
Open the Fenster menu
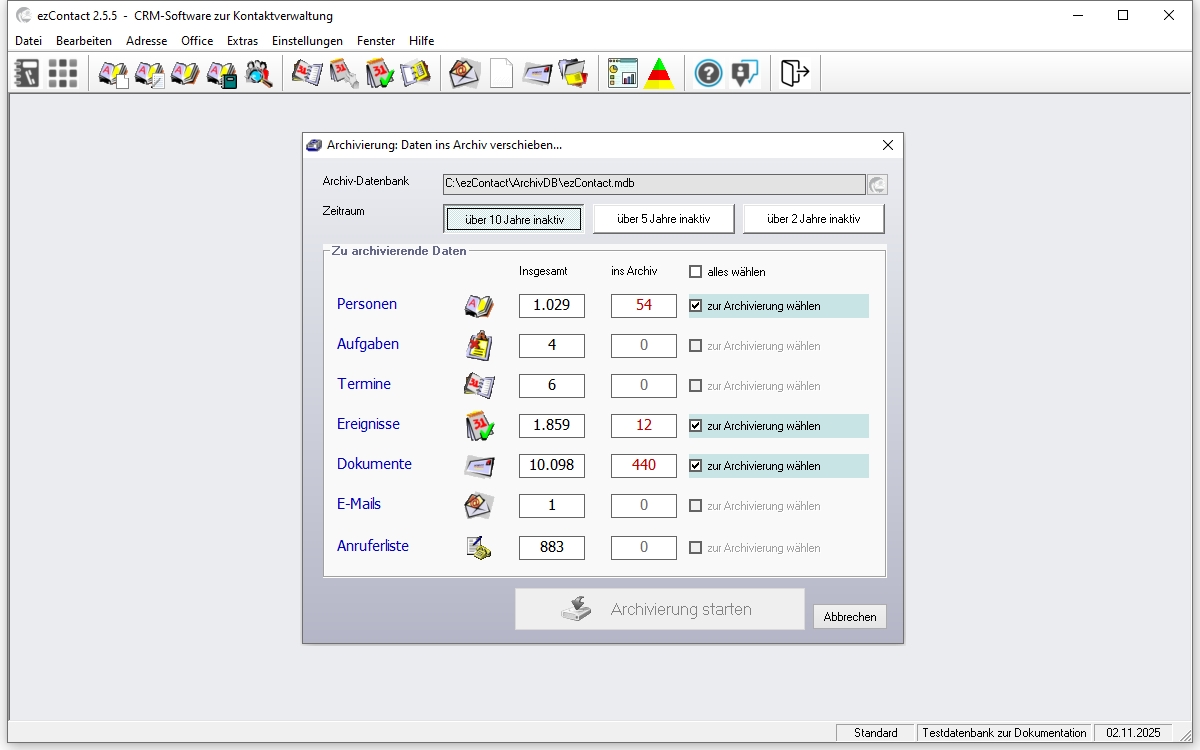tap(376, 41)
